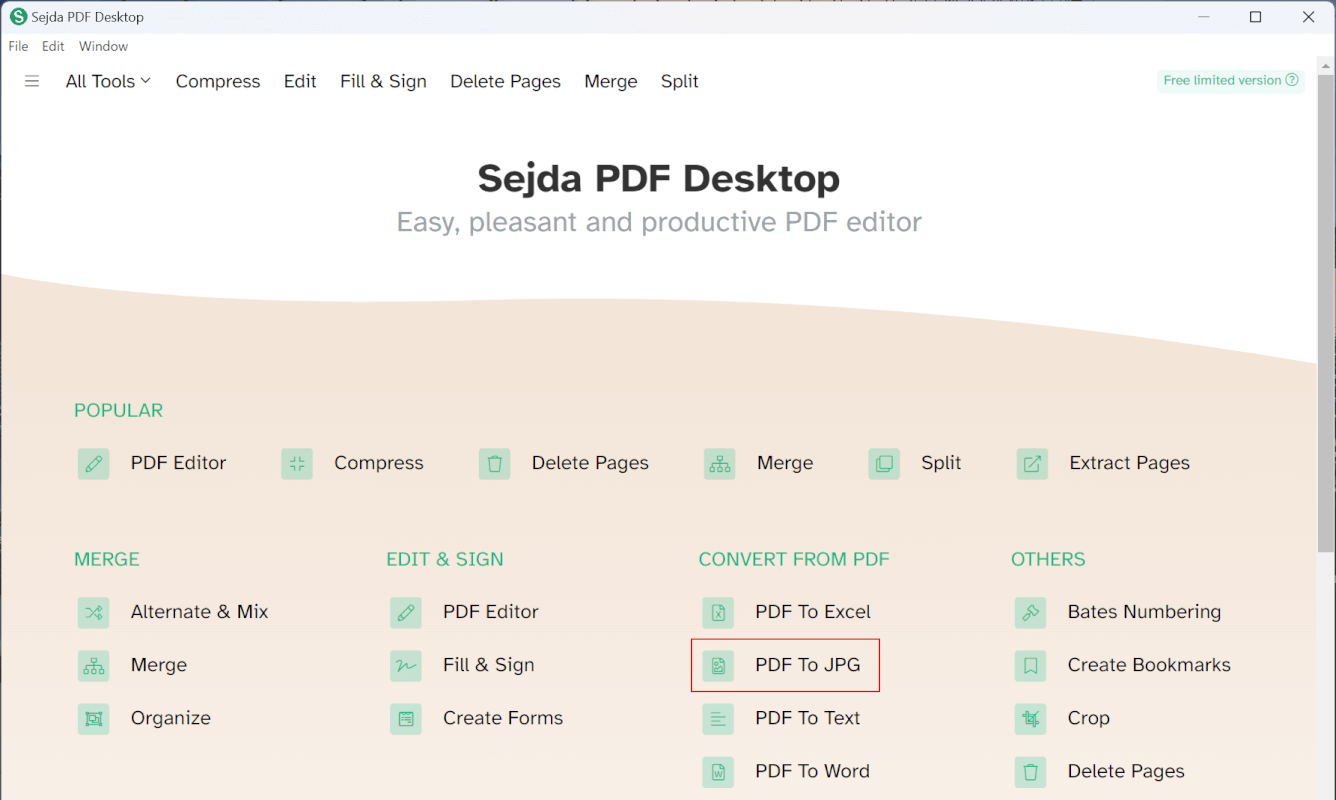Open Extract Pages tool link
This screenshot has height=800, width=1336.
click(1130, 463)
